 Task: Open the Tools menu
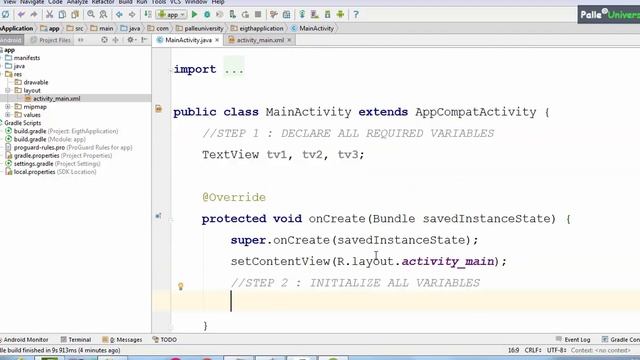158,2
